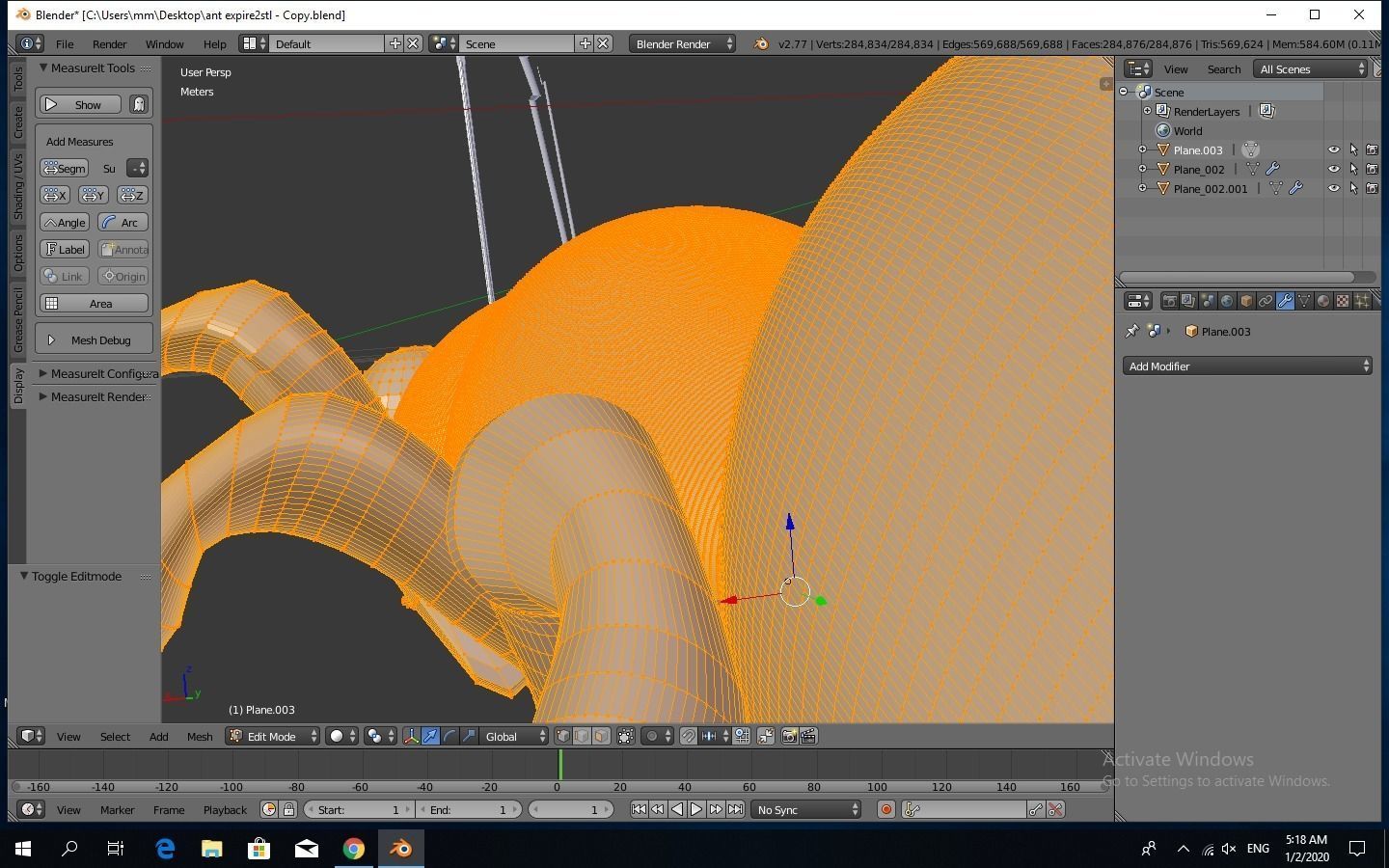Image resolution: width=1389 pixels, height=868 pixels.
Task: Add an Arc measure
Action: [123, 222]
